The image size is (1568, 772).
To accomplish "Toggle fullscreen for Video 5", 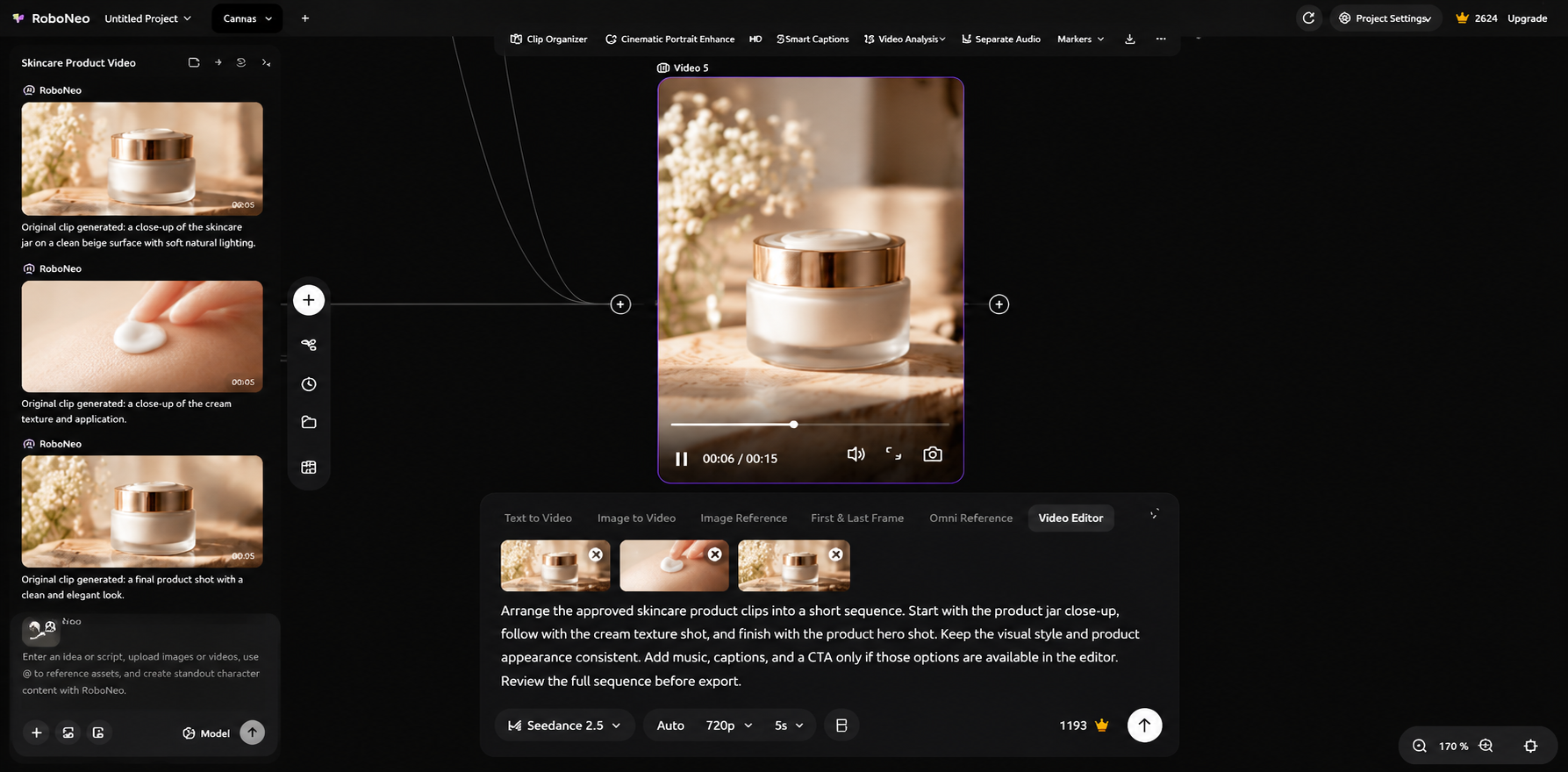I will pos(893,454).
